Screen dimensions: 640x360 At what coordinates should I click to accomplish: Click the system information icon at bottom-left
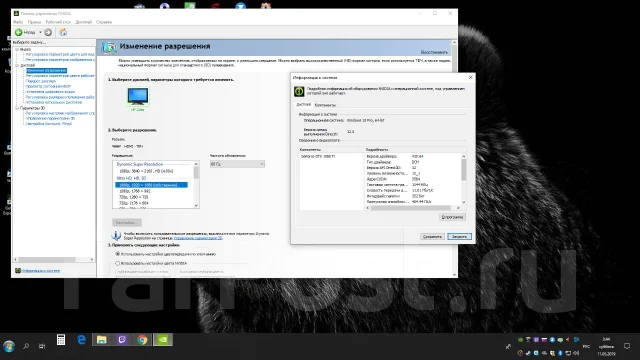tap(18, 271)
